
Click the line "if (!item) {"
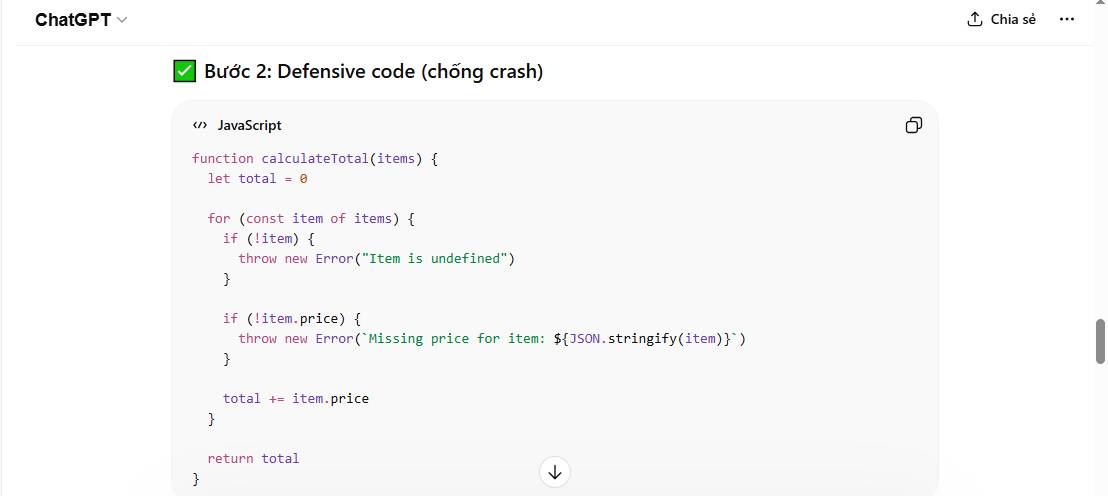click(269, 239)
